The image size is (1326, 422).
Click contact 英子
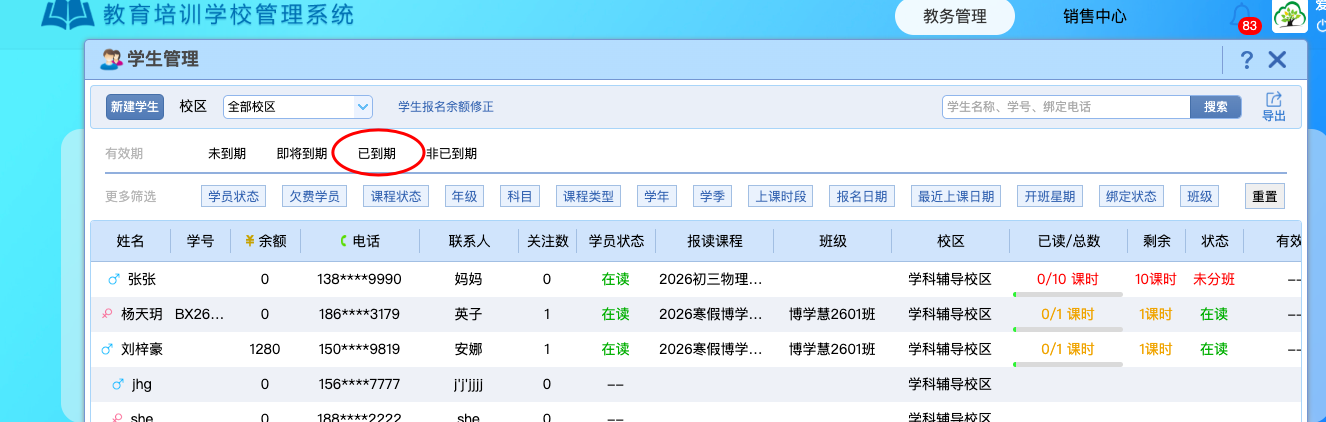pyautogui.click(x=468, y=314)
